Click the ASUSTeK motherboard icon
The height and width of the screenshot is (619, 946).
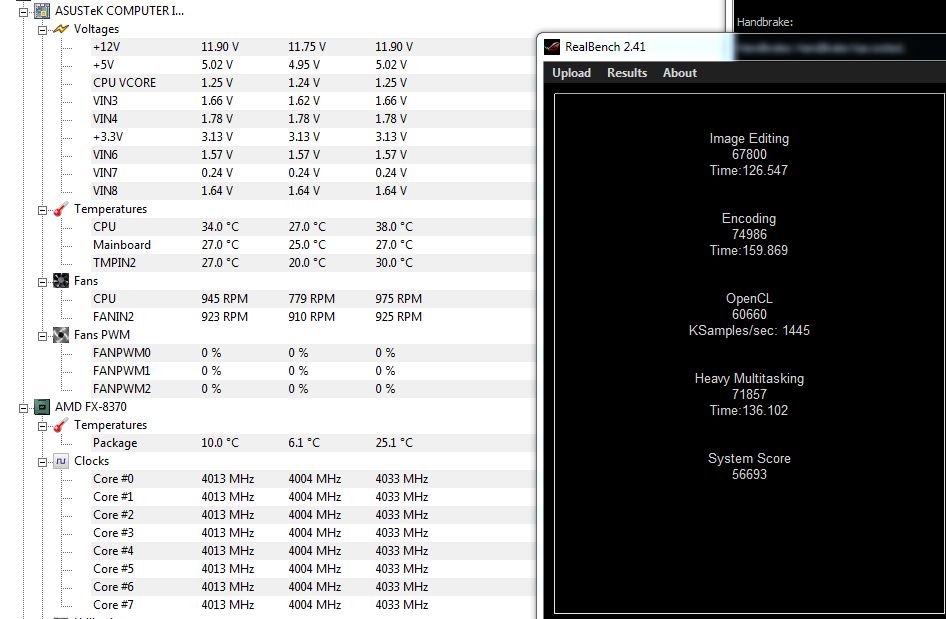(42, 11)
